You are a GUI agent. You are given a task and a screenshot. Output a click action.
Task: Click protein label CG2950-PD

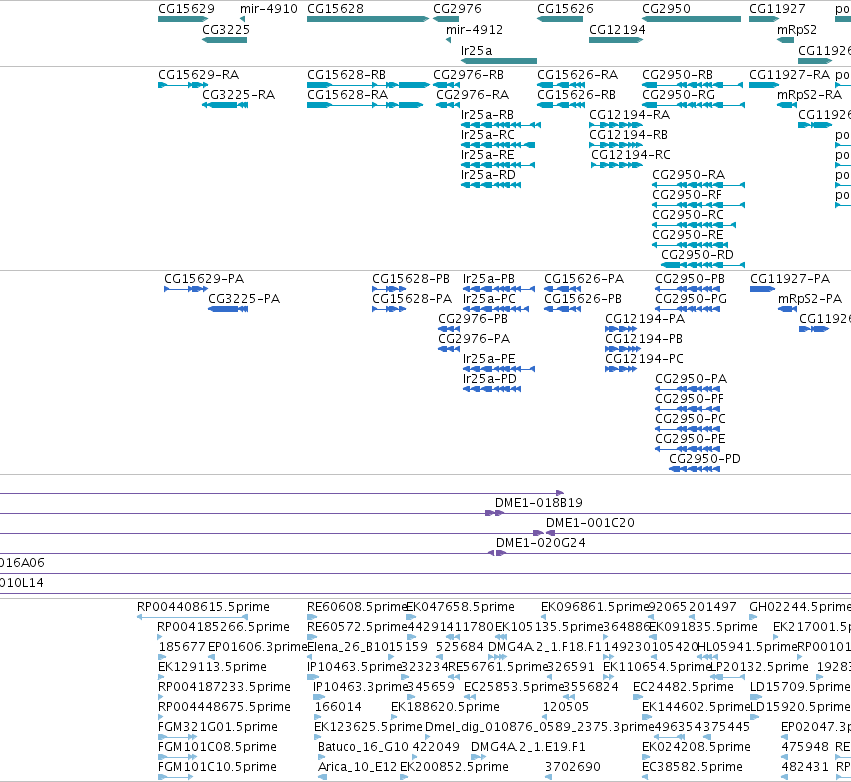pos(704,459)
